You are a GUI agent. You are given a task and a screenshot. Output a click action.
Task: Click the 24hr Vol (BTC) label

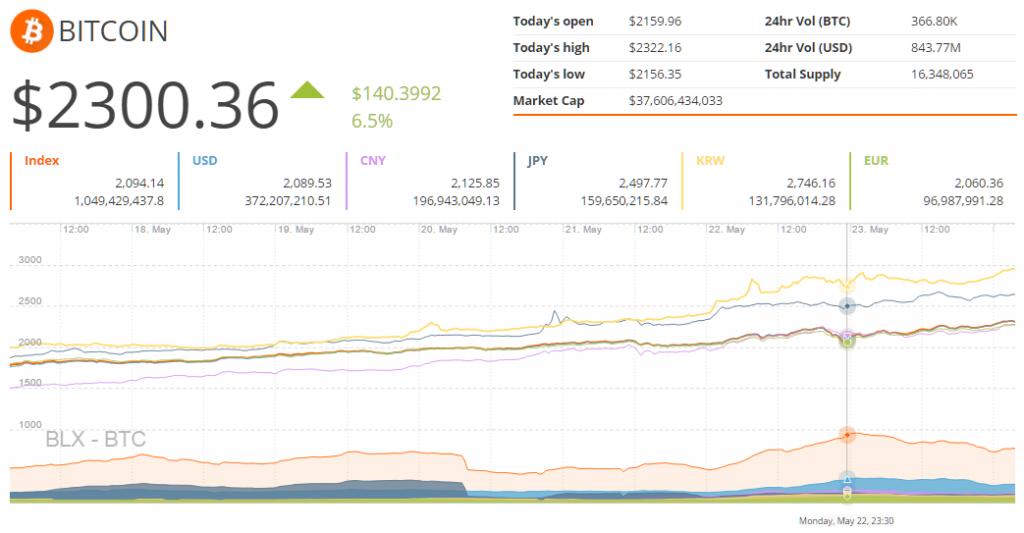pyautogui.click(x=807, y=22)
